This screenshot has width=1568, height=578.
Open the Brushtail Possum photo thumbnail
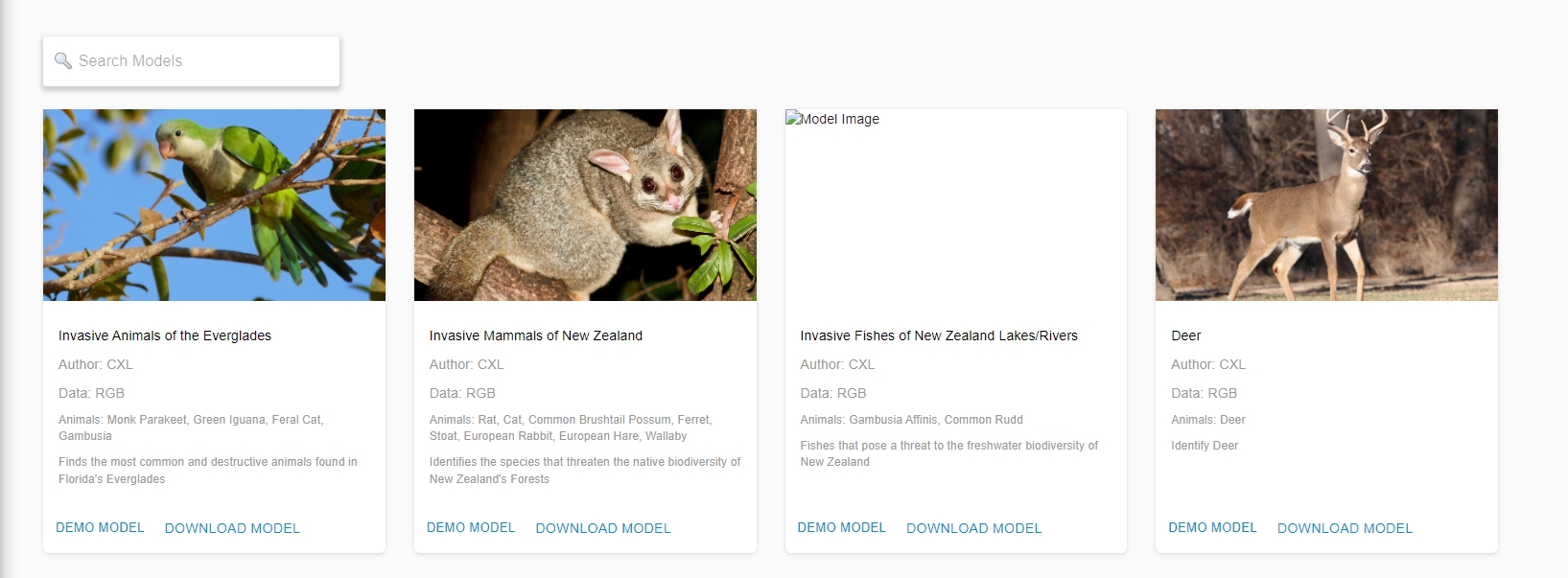pyautogui.click(x=585, y=204)
